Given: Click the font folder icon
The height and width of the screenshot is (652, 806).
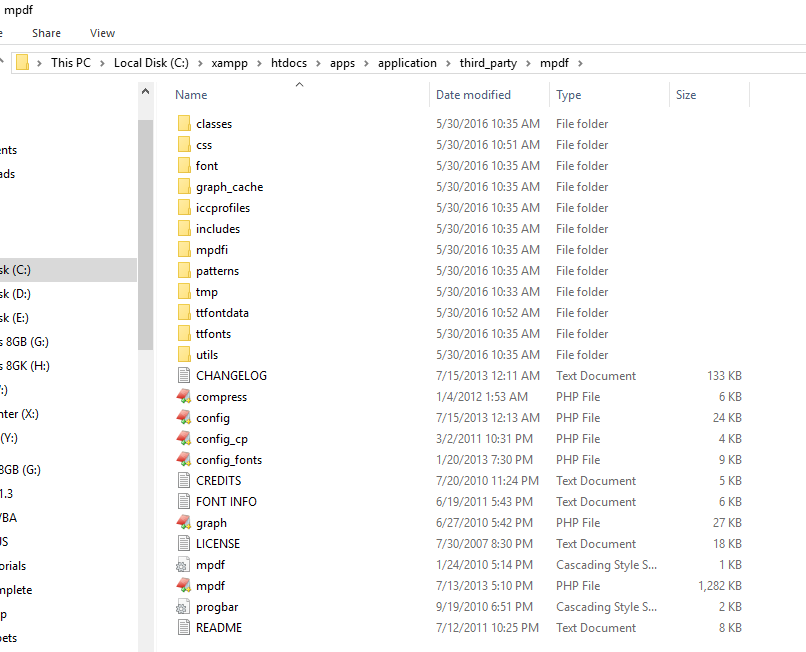Looking at the screenshot, I should pyautogui.click(x=184, y=166).
